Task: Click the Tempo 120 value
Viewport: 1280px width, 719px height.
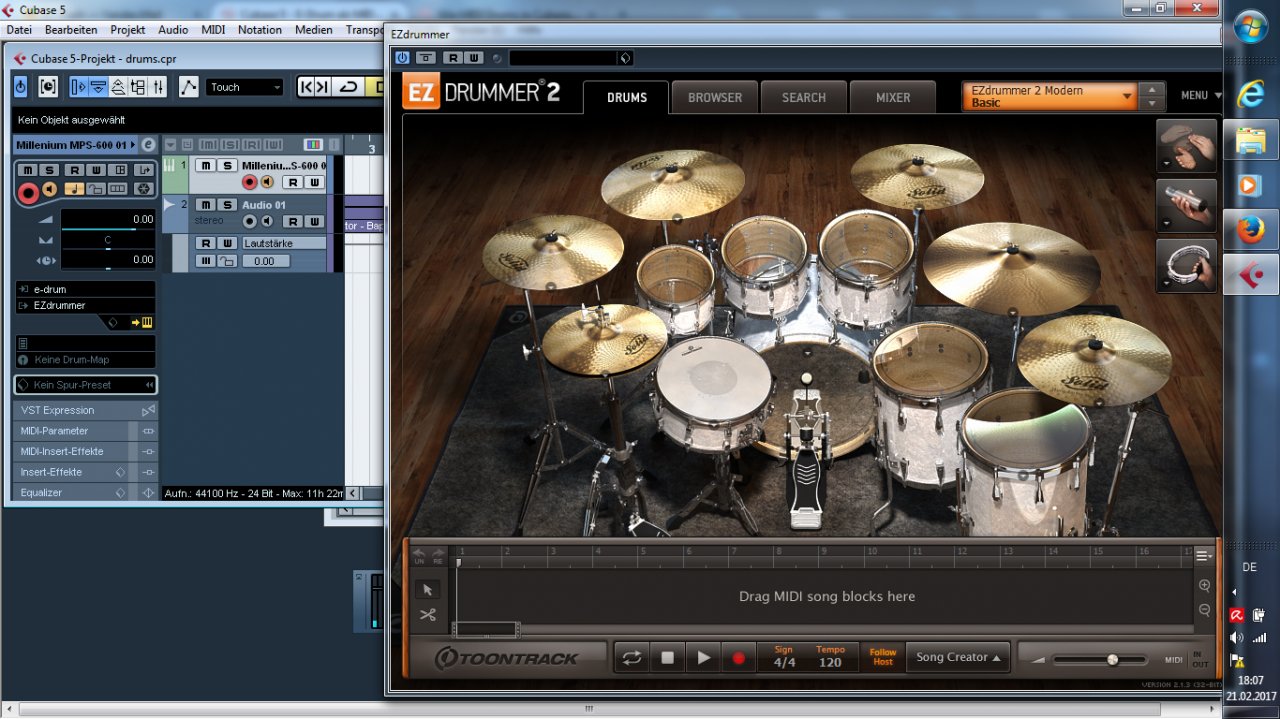Action: pyautogui.click(x=830, y=663)
